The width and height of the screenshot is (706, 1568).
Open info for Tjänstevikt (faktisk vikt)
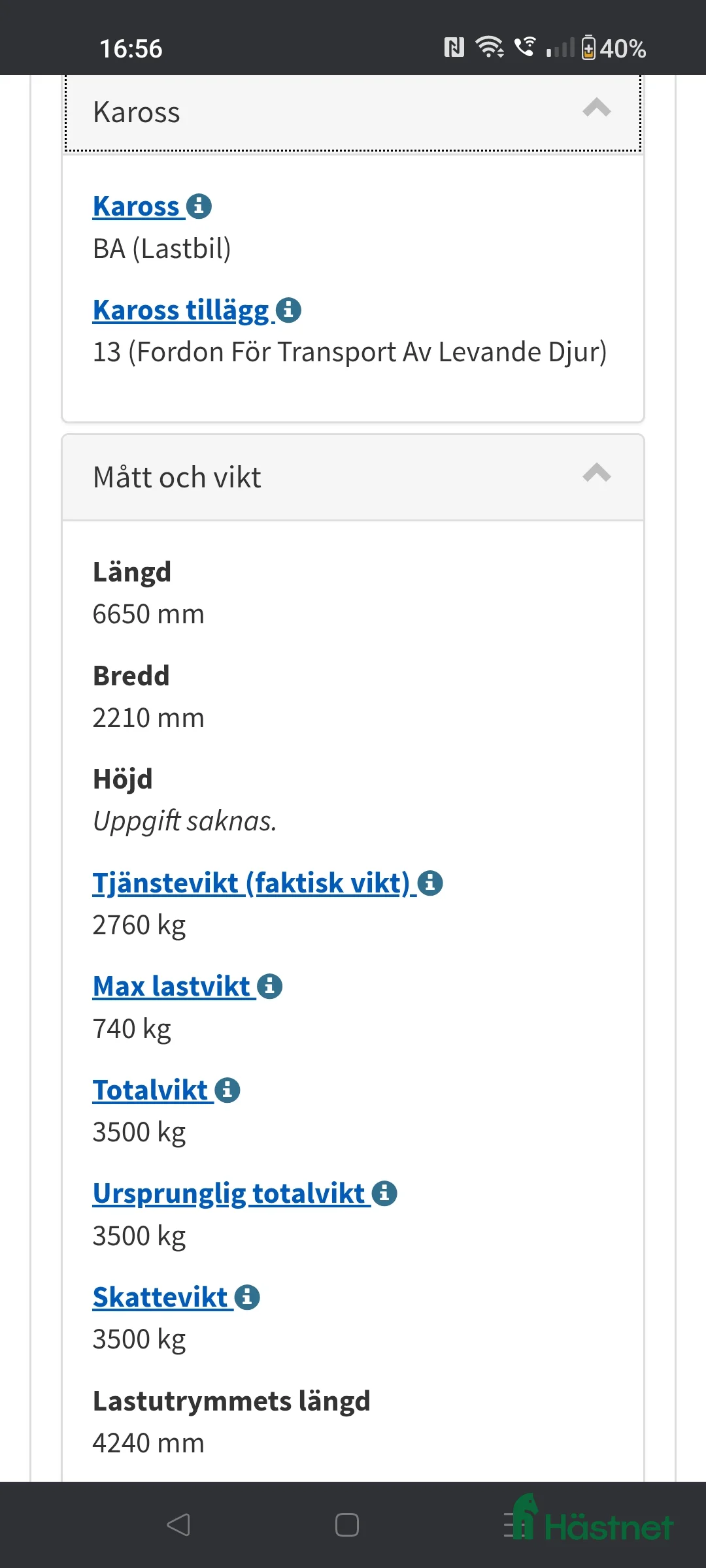coord(431,883)
